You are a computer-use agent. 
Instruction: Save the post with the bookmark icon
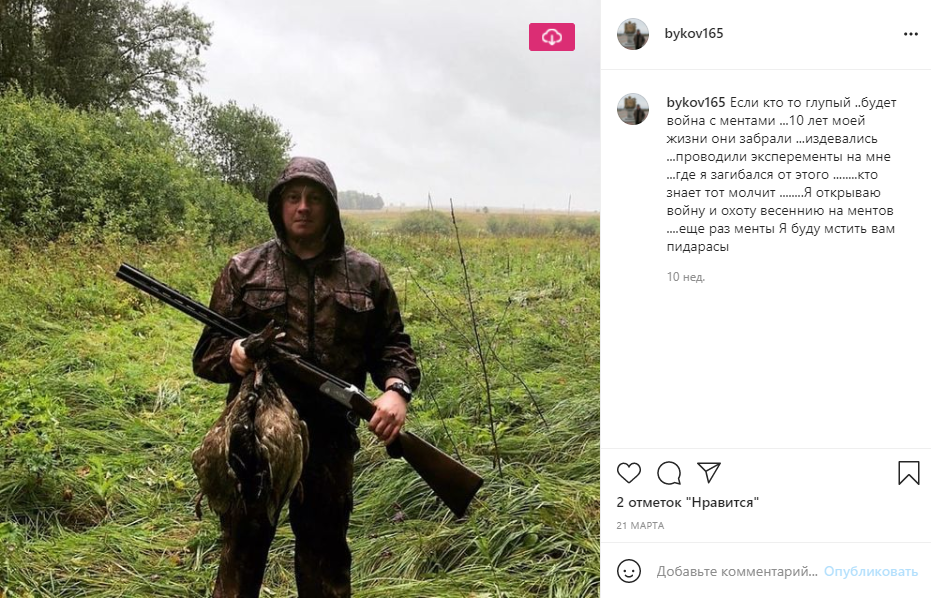[908, 473]
